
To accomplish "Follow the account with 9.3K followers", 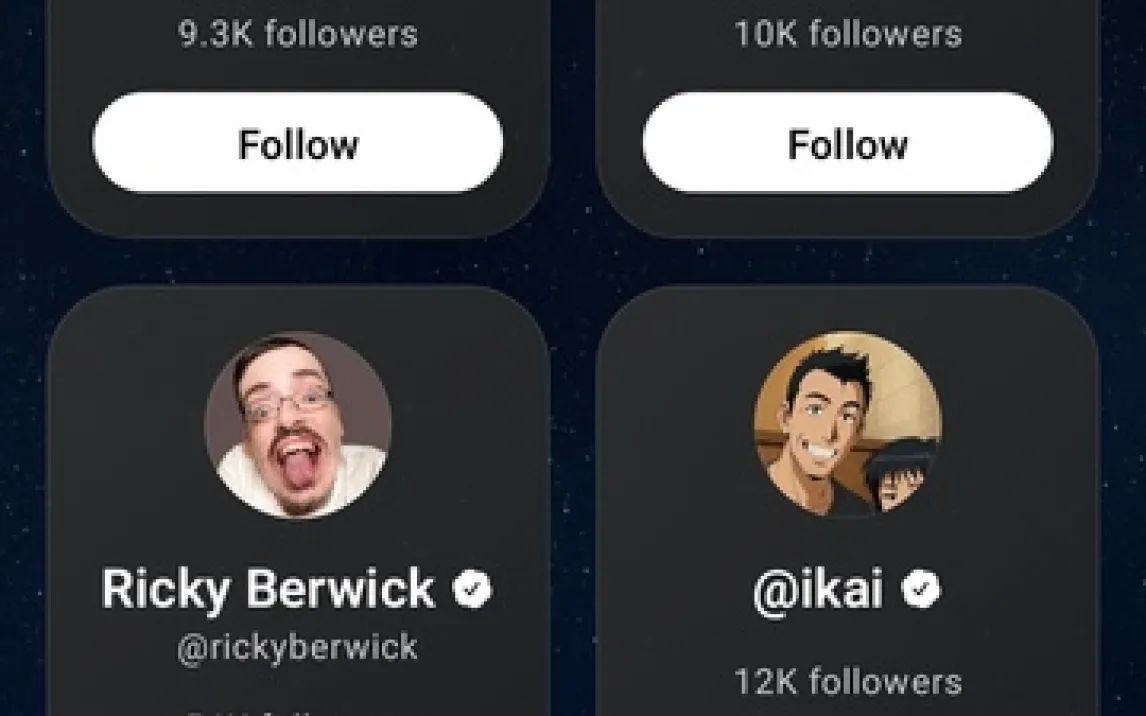I will [x=298, y=144].
